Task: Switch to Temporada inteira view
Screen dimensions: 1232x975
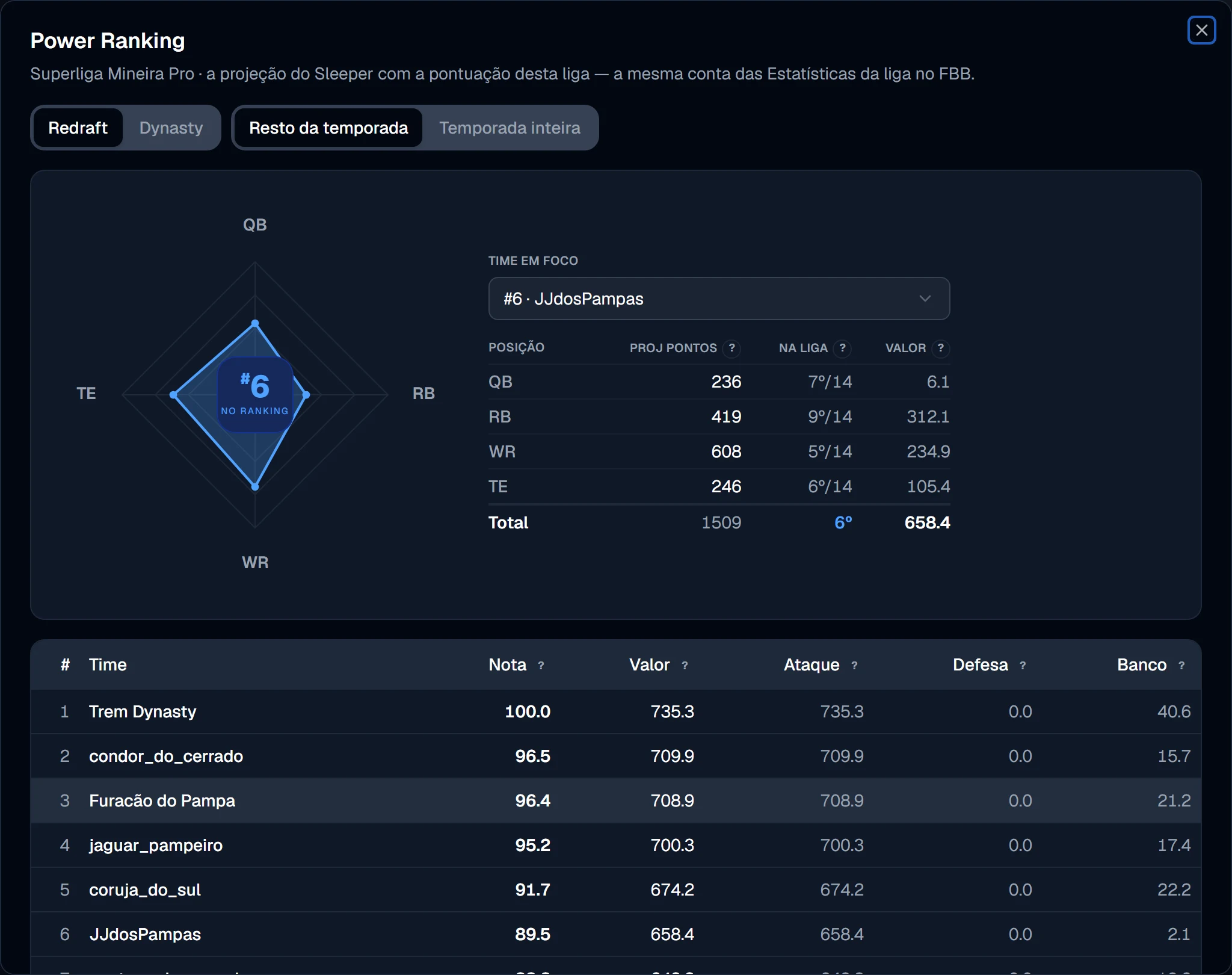Action: tap(510, 128)
